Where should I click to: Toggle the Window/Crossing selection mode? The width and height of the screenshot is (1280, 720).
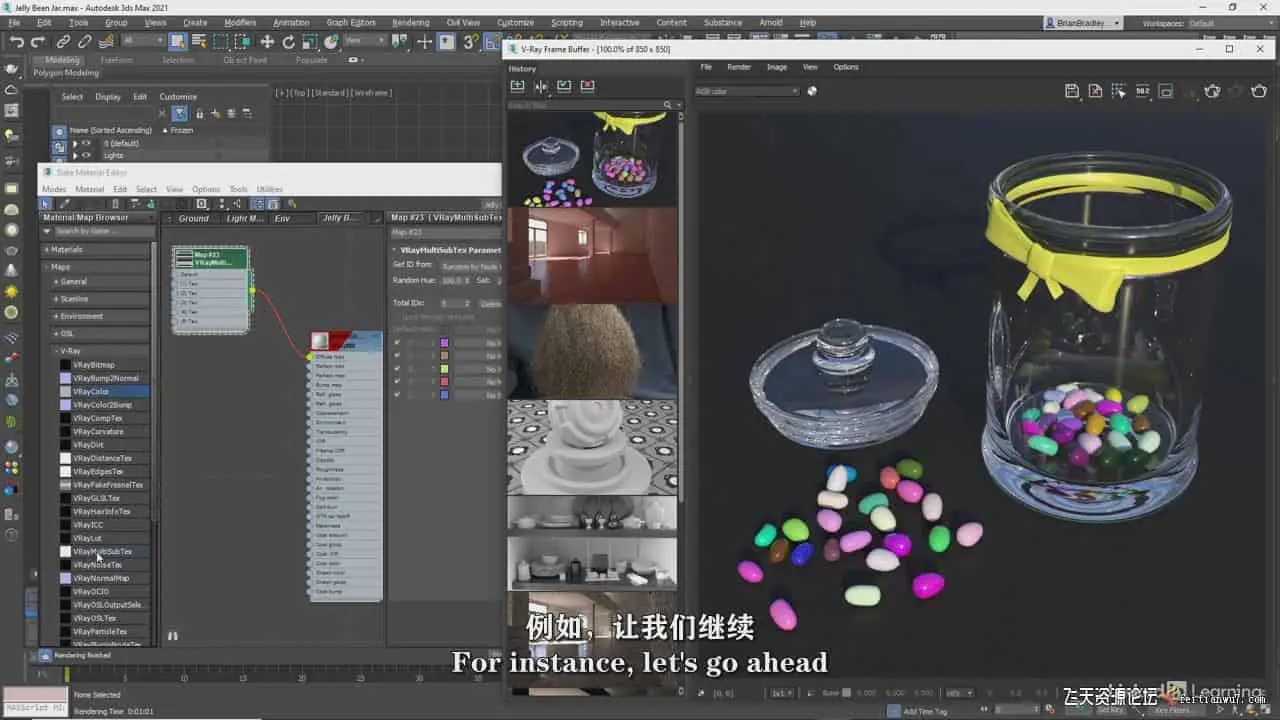tap(243, 42)
